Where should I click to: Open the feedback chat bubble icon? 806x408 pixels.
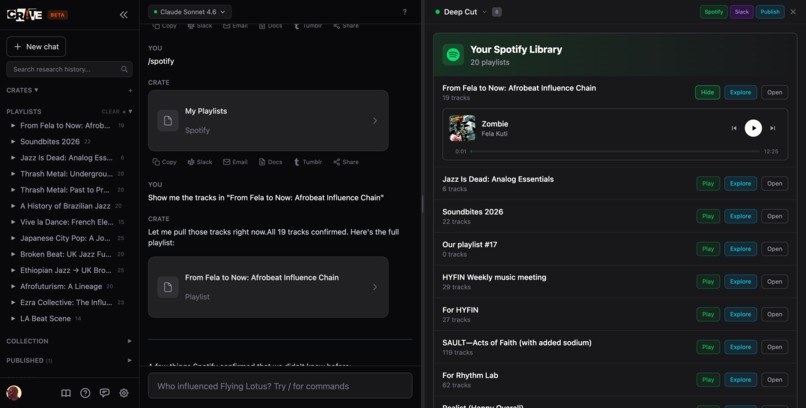104,393
